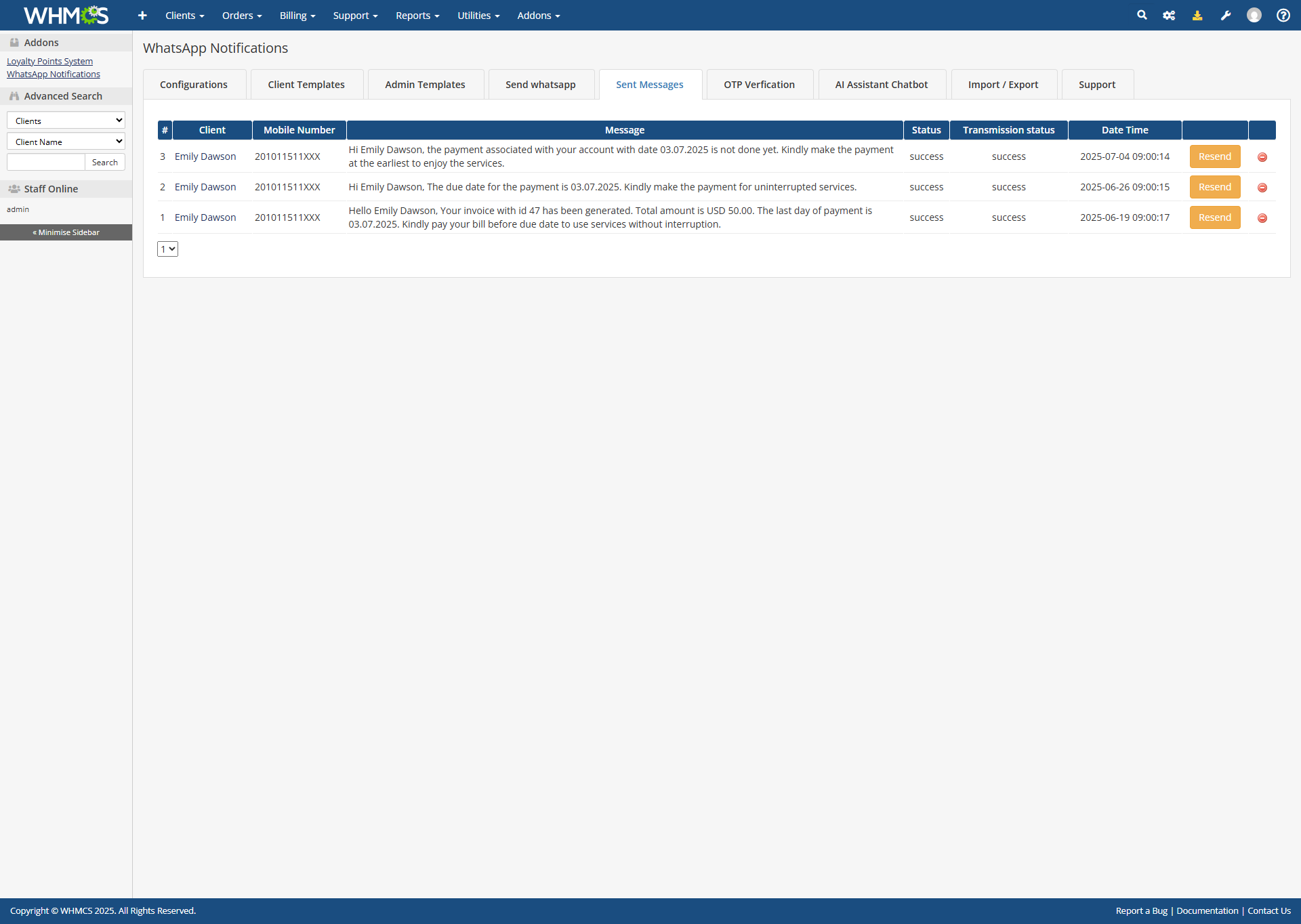
Task: Click the yellow download update icon
Action: tap(1197, 15)
